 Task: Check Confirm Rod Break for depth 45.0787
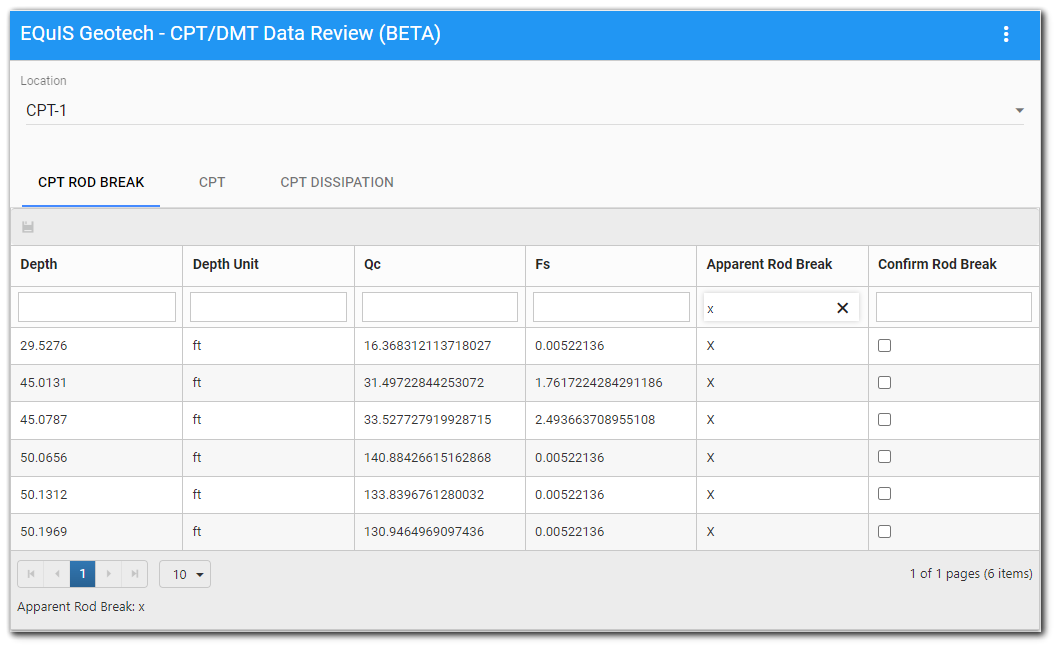[884, 419]
